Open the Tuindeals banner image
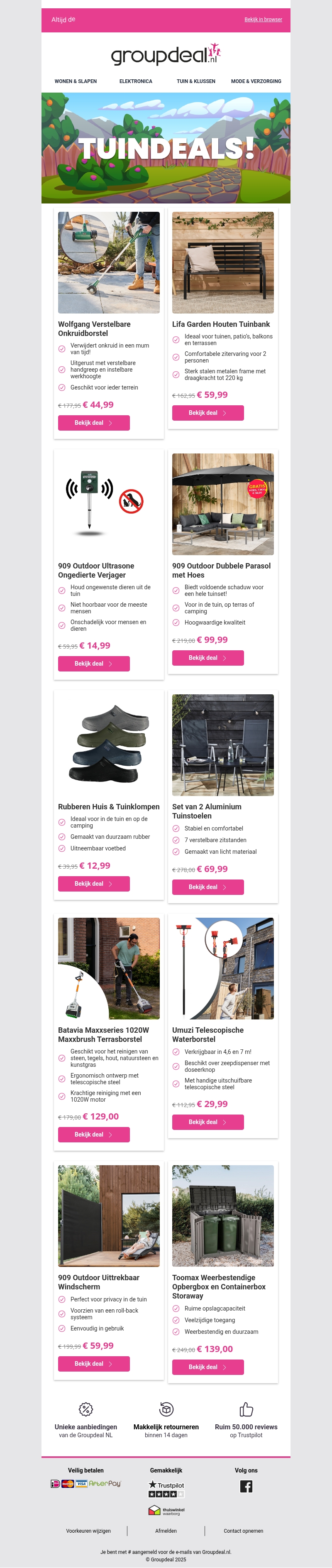 click(166, 148)
